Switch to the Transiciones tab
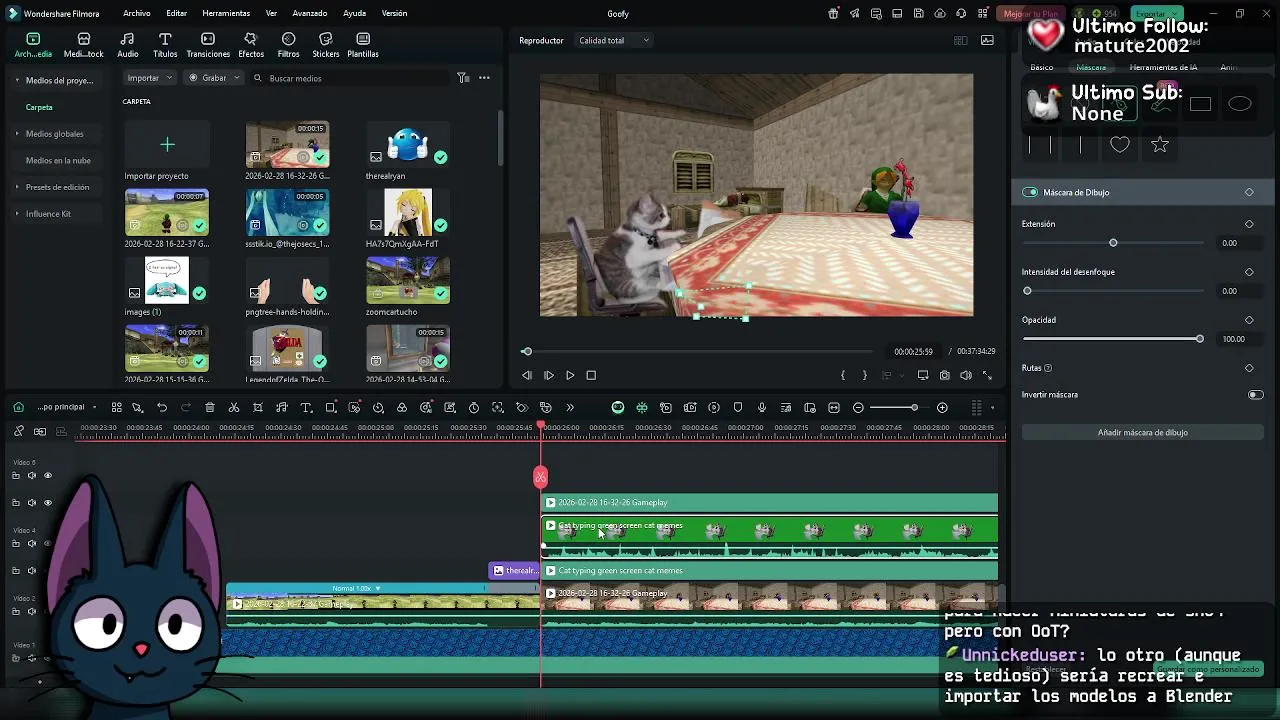1280x720 pixels. tap(208, 45)
